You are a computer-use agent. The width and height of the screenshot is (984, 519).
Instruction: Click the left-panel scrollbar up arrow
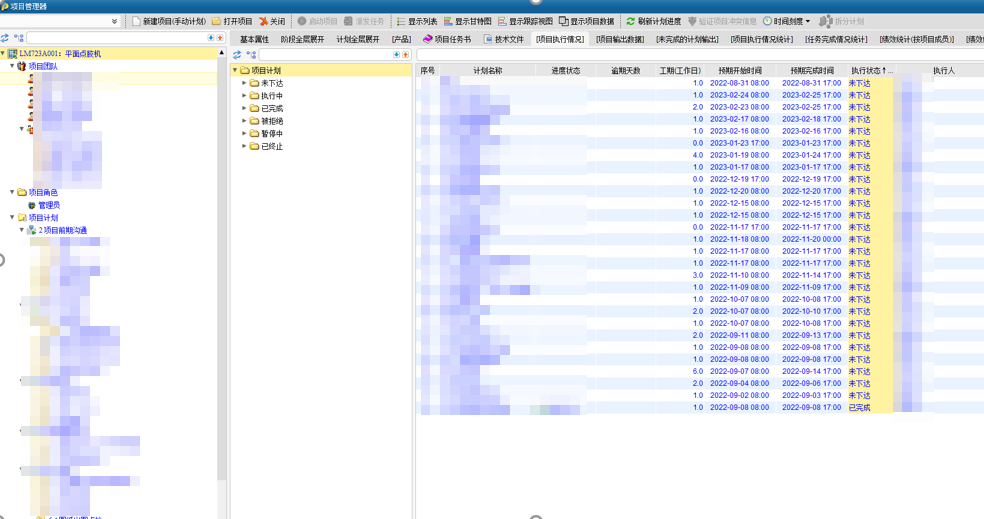point(221,53)
